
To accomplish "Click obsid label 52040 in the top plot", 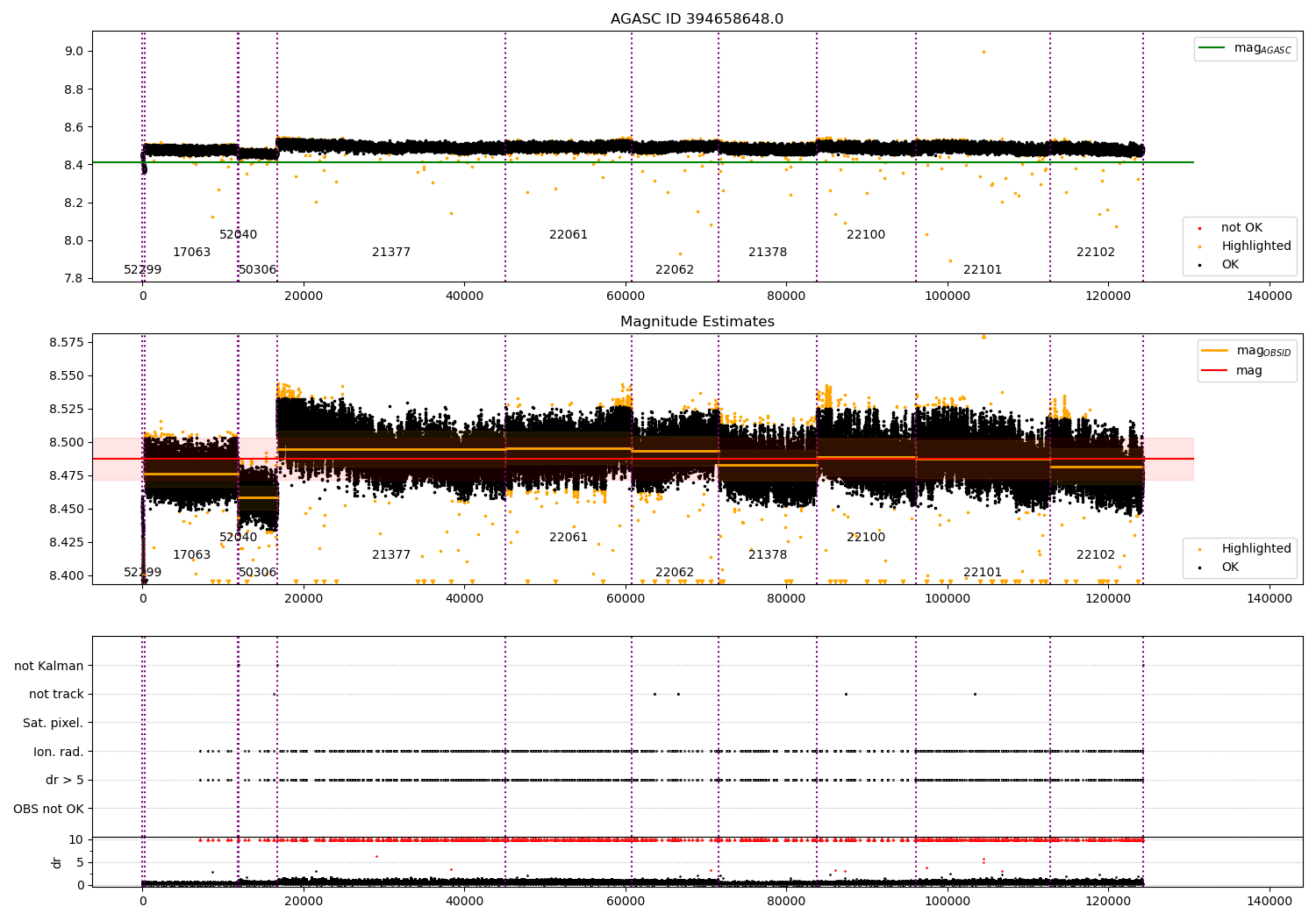I will point(238,234).
